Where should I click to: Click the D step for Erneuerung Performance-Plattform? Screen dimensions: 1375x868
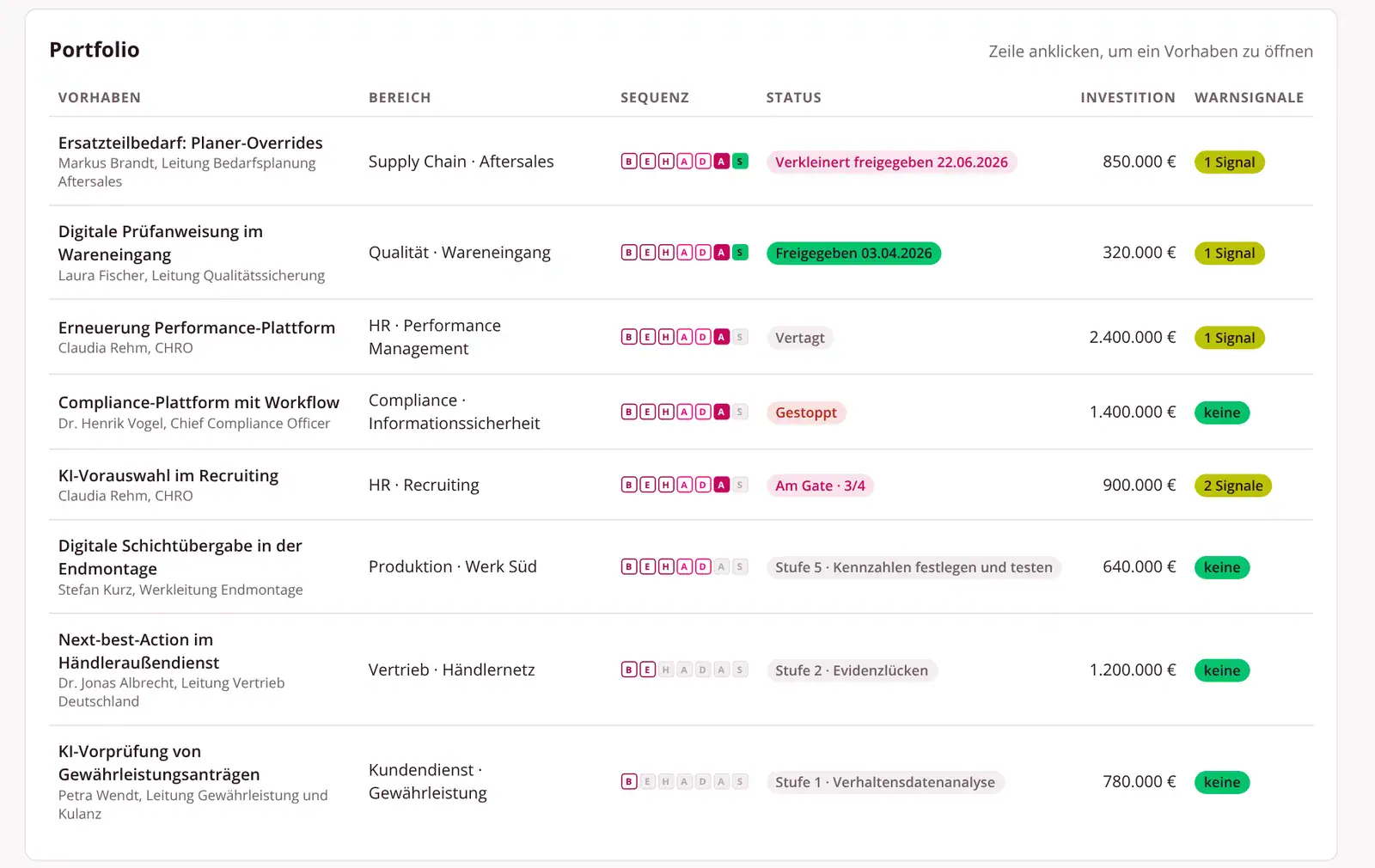[x=703, y=337]
